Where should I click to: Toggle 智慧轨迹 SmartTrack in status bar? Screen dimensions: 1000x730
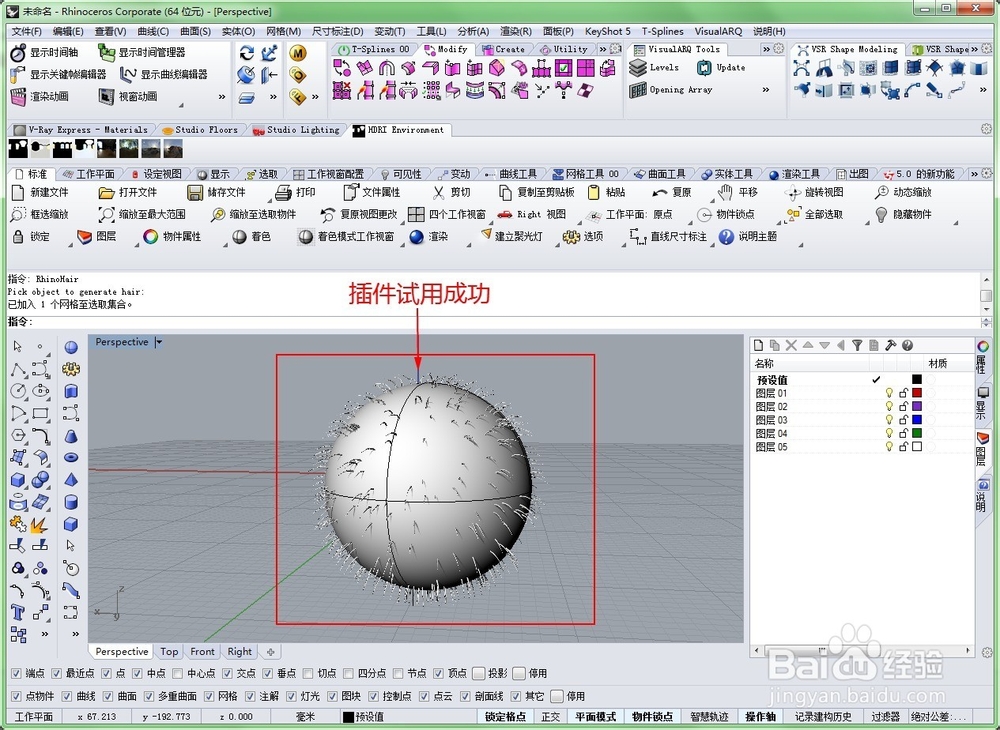[x=709, y=717]
